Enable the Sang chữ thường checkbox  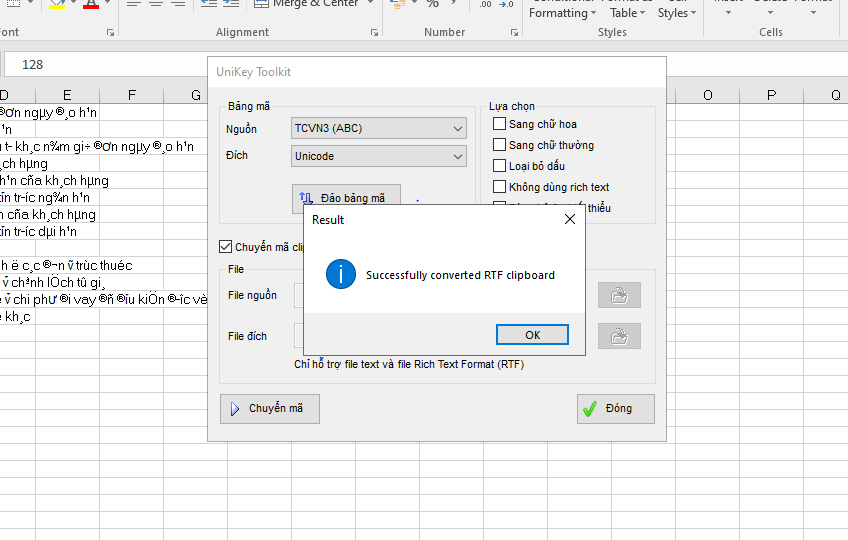click(500, 145)
